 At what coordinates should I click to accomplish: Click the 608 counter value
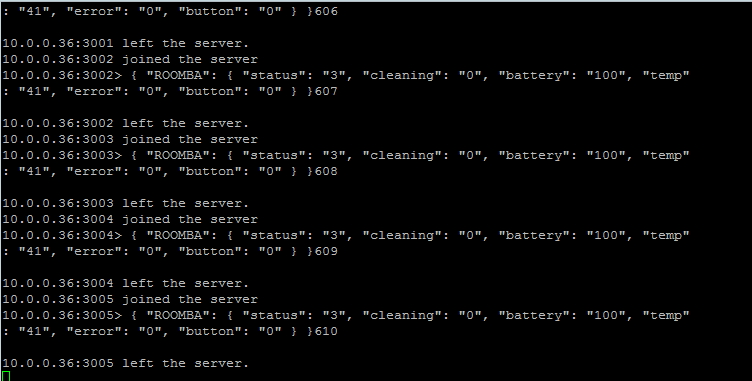pyautogui.click(x=326, y=171)
